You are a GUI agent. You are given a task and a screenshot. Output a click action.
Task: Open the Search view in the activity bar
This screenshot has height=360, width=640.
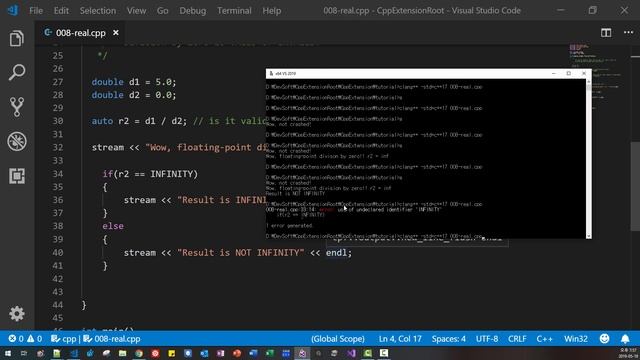pyautogui.click(x=16, y=73)
